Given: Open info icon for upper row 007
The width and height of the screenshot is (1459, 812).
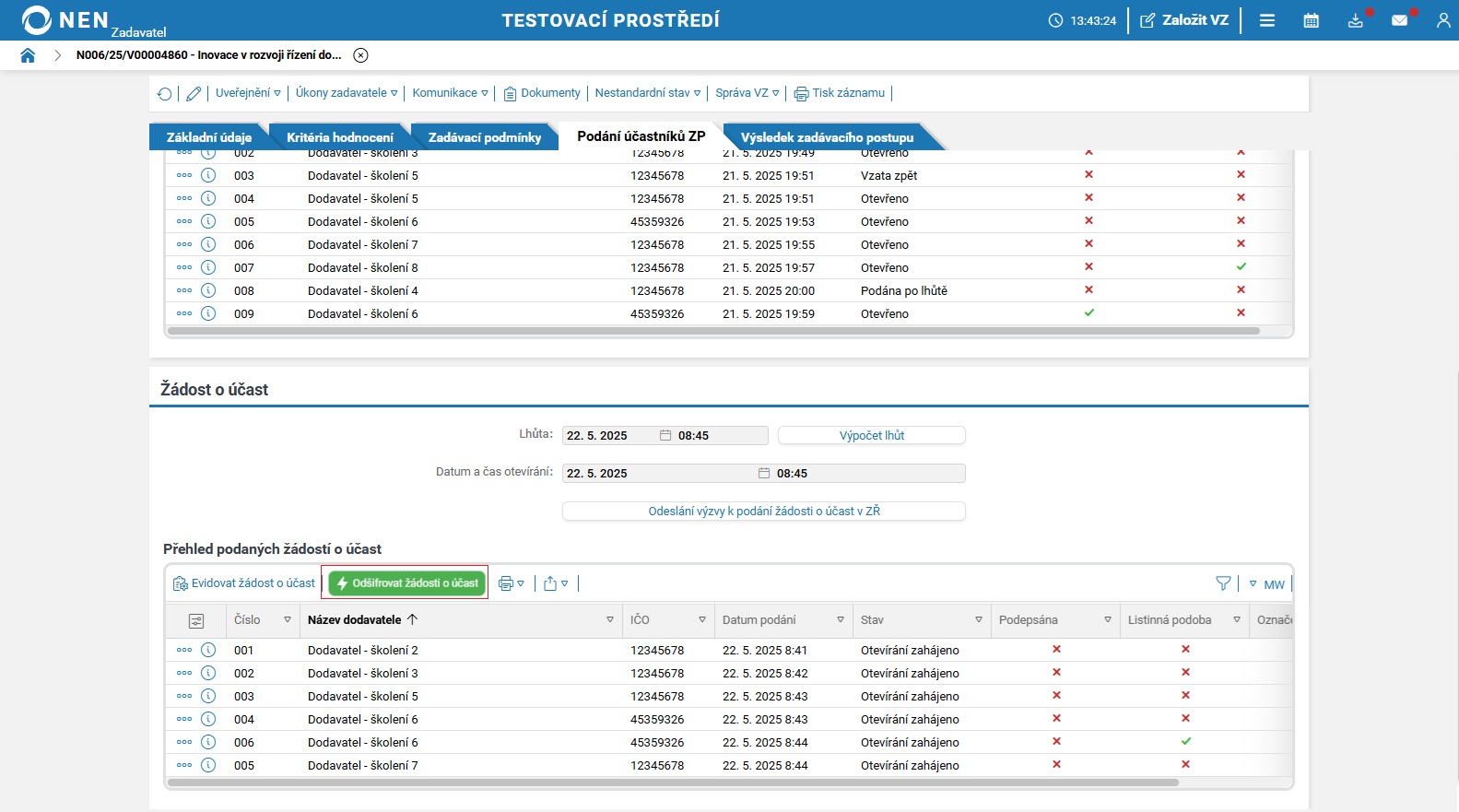Looking at the screenshot, I should 208,267.
